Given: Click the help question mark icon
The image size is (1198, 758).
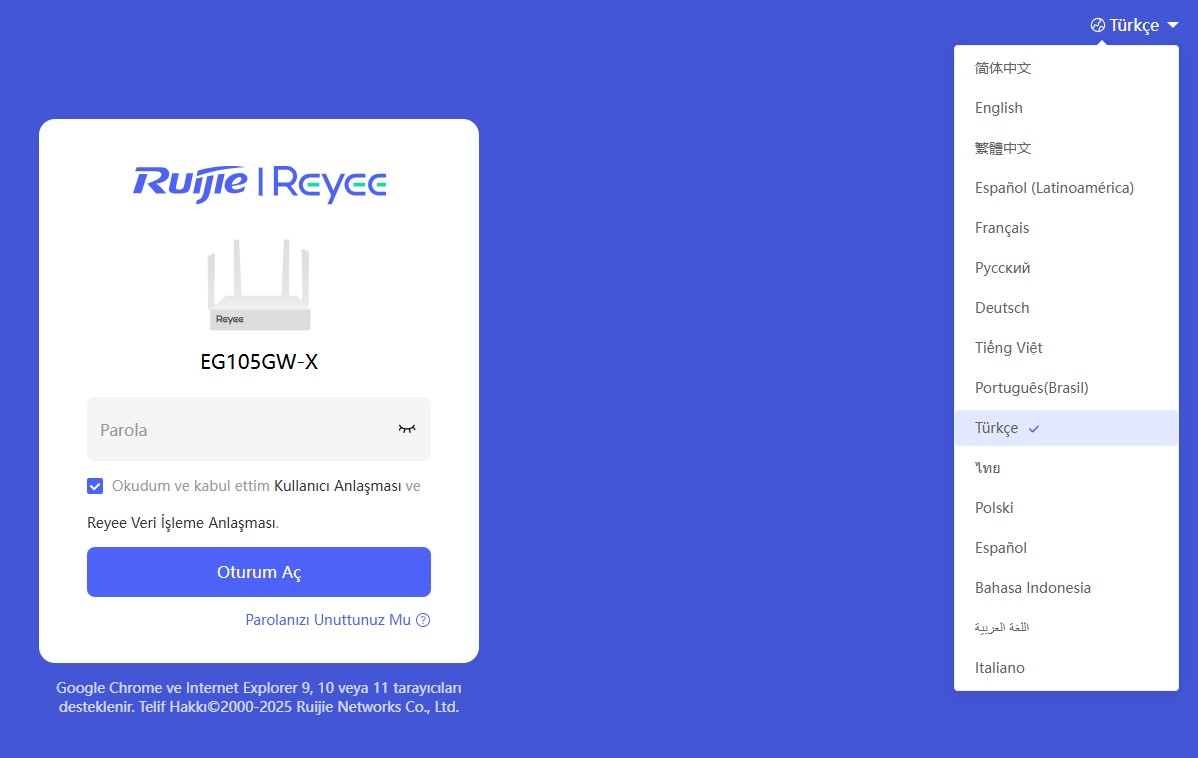Looking at the screenshot, I should (423, 620).
